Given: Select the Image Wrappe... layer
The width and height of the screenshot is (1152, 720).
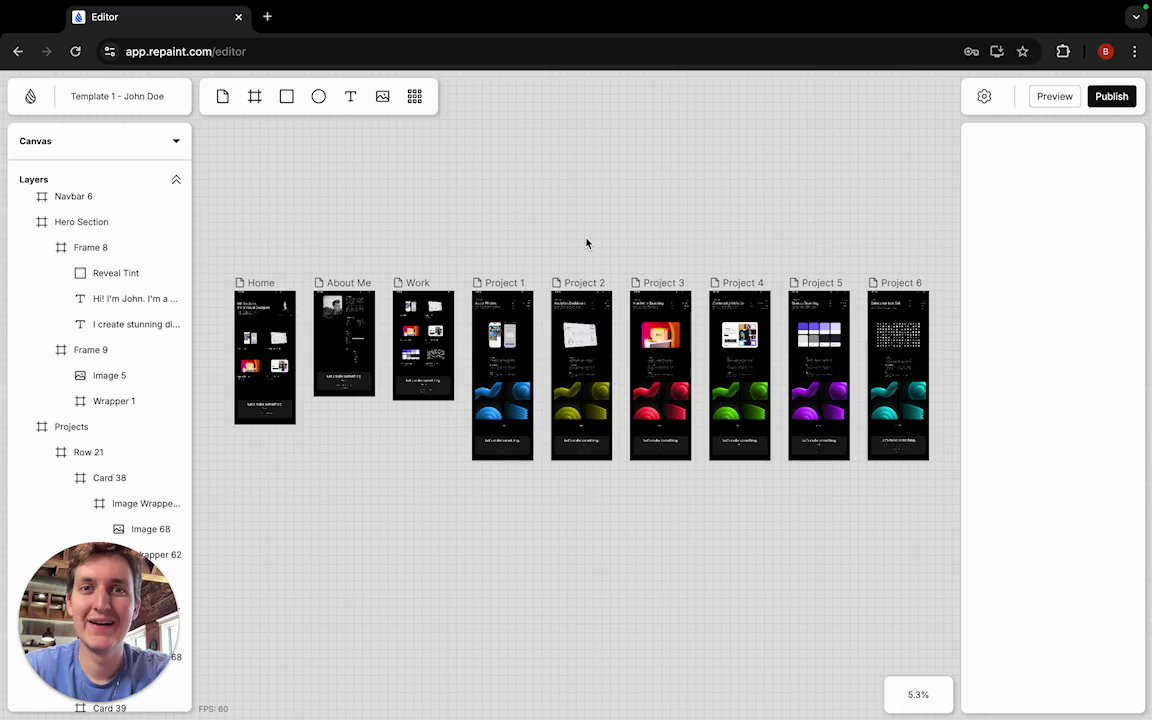Looking at the screenshot, I should 145,503.
